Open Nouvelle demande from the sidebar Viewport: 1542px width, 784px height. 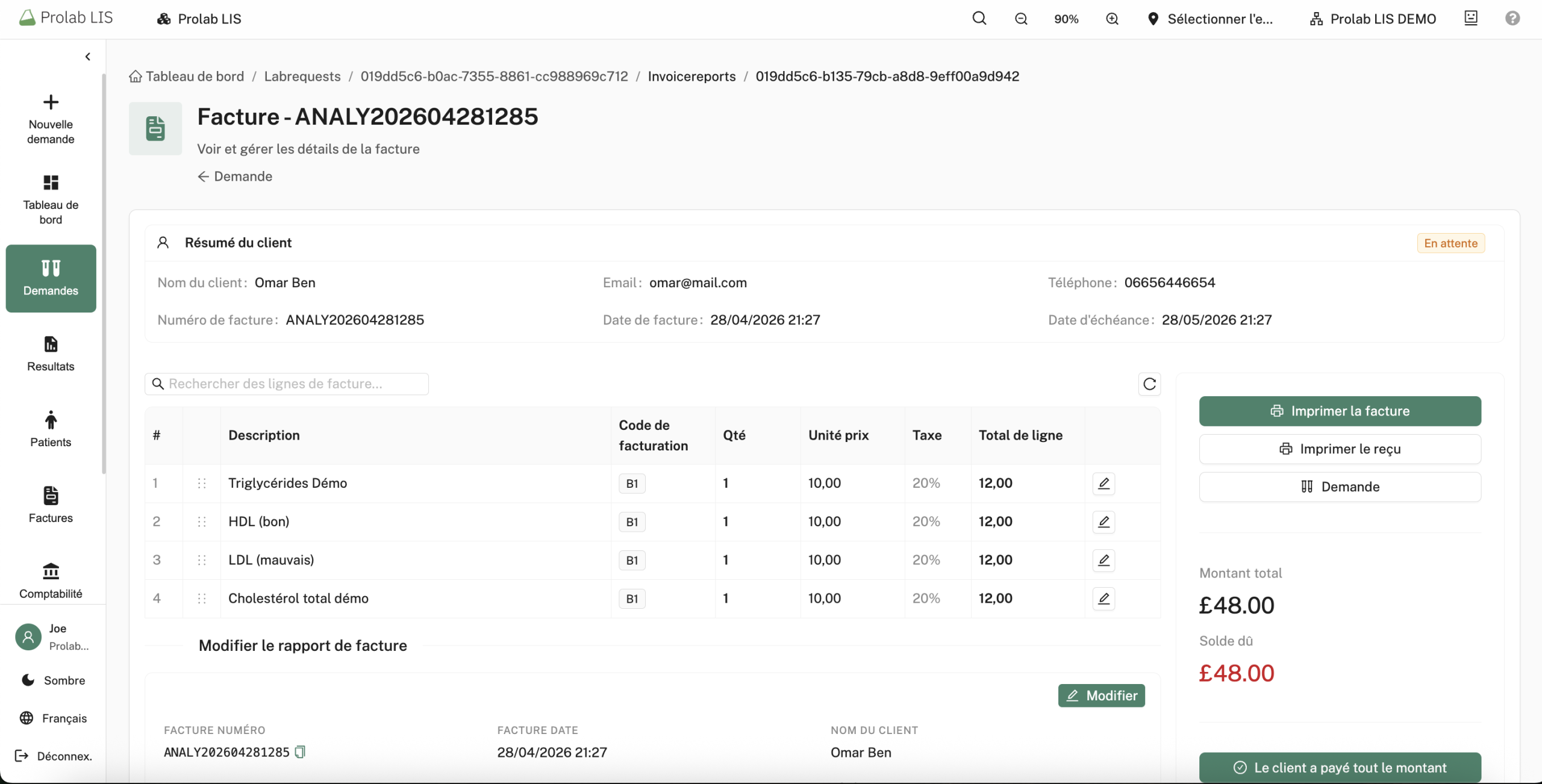51,119
